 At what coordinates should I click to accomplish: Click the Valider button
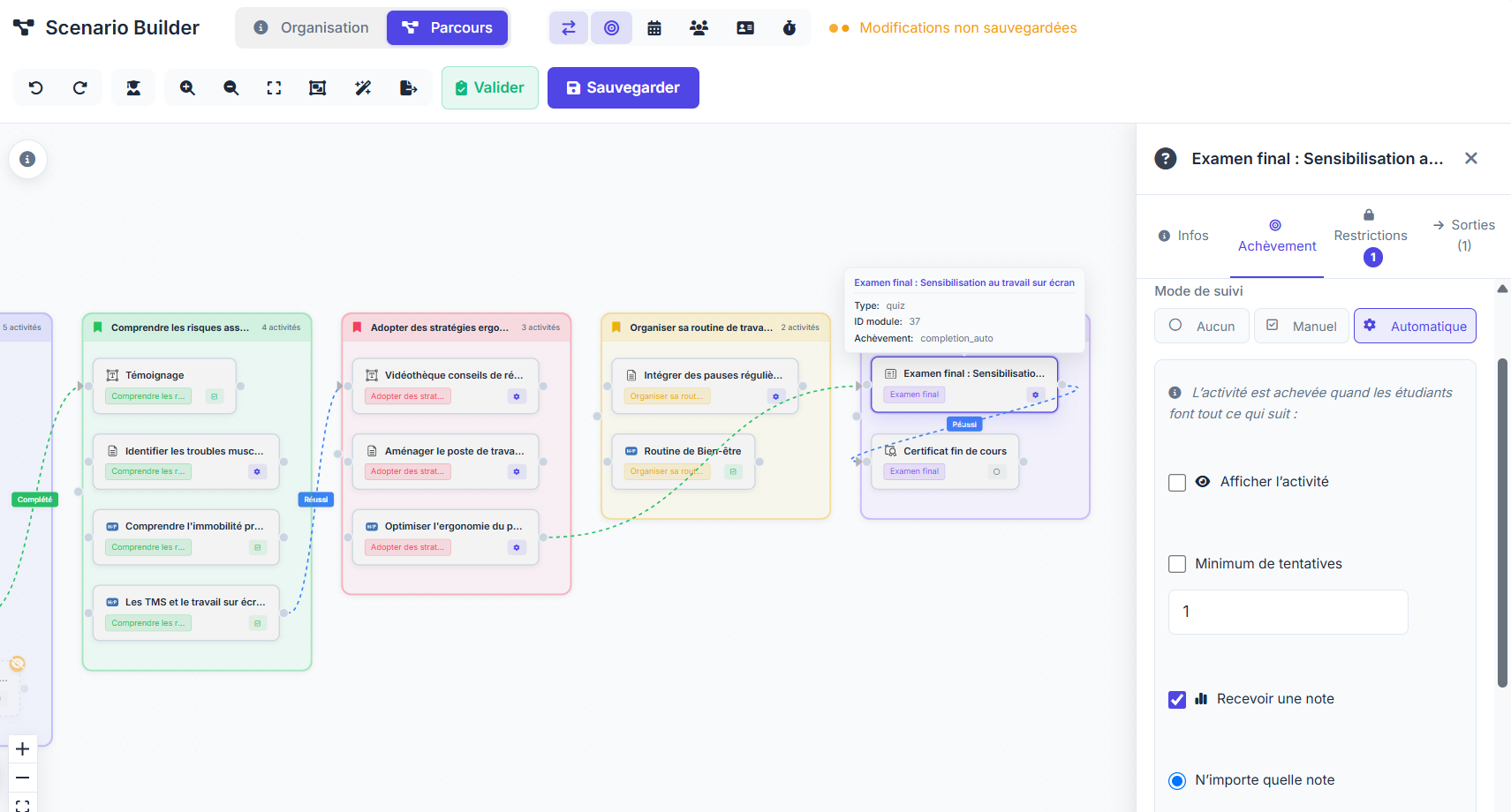click(490, 87)
